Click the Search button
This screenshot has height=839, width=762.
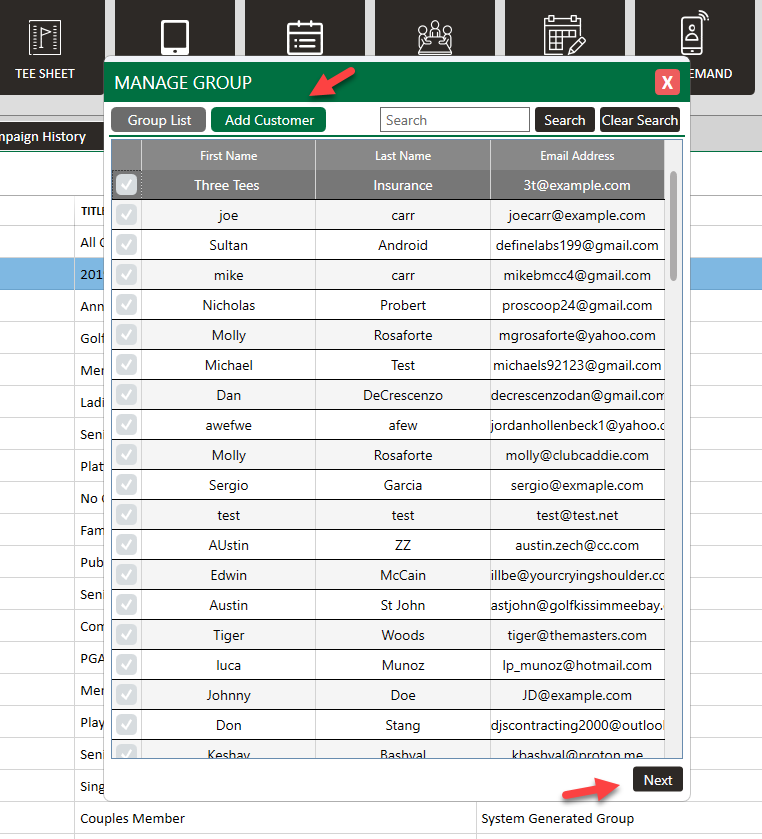coord(564,120)
